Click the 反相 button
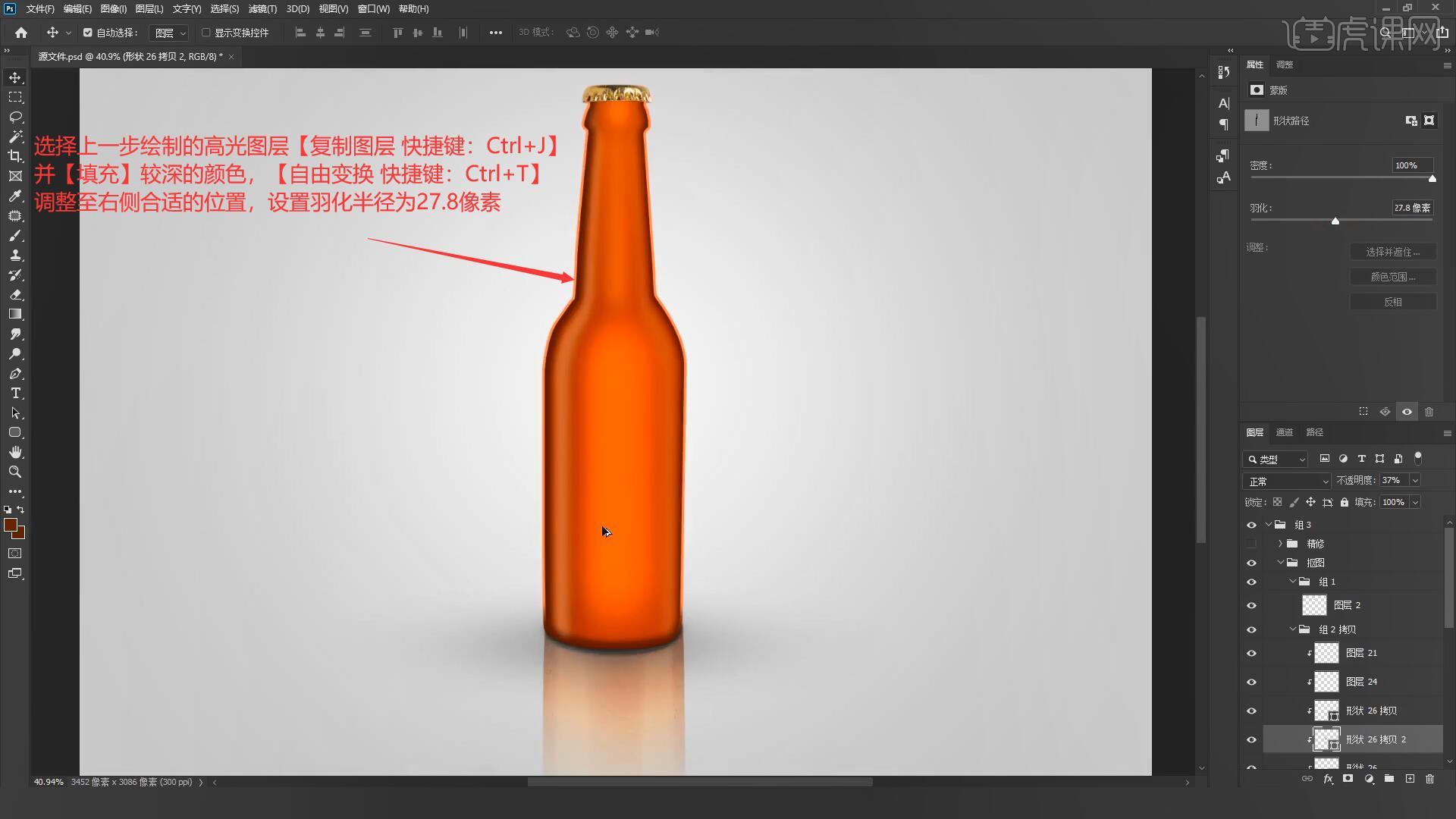1456x819 pixels. 1392,302
